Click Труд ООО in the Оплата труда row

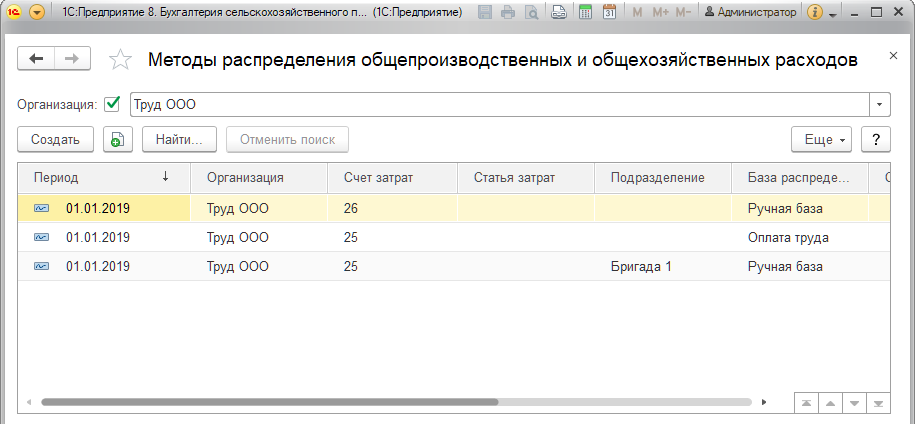coord(238,237)
